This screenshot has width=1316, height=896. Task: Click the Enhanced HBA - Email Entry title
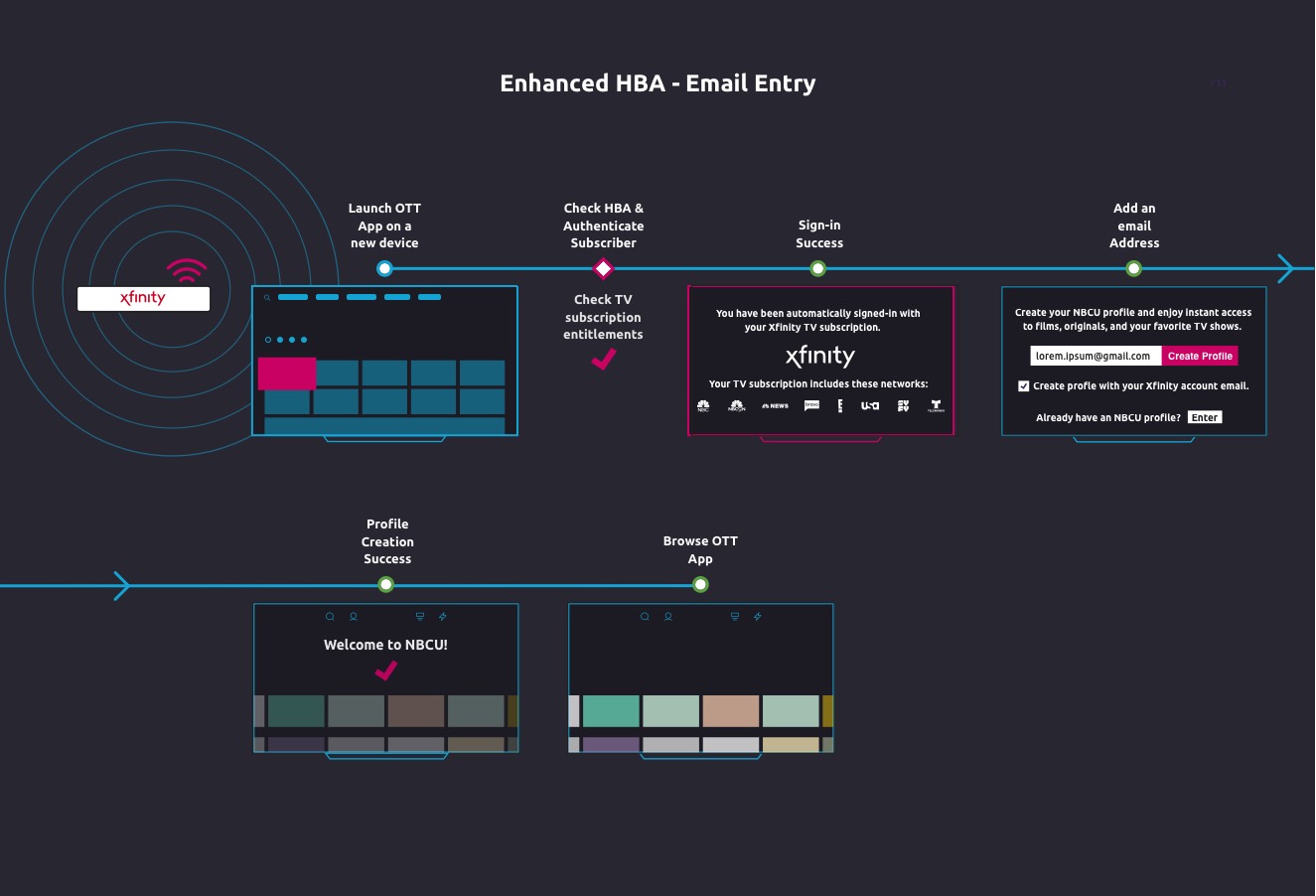658,83
